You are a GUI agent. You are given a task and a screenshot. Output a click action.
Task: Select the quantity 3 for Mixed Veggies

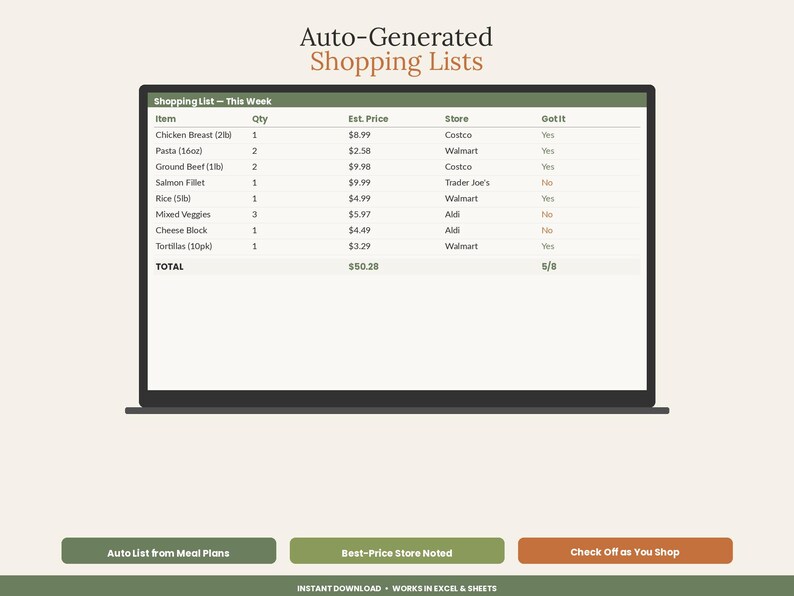[255, 215]
